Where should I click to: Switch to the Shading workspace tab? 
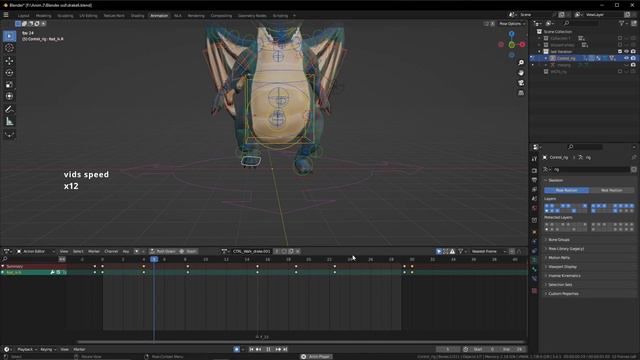(x=138, y=16)
